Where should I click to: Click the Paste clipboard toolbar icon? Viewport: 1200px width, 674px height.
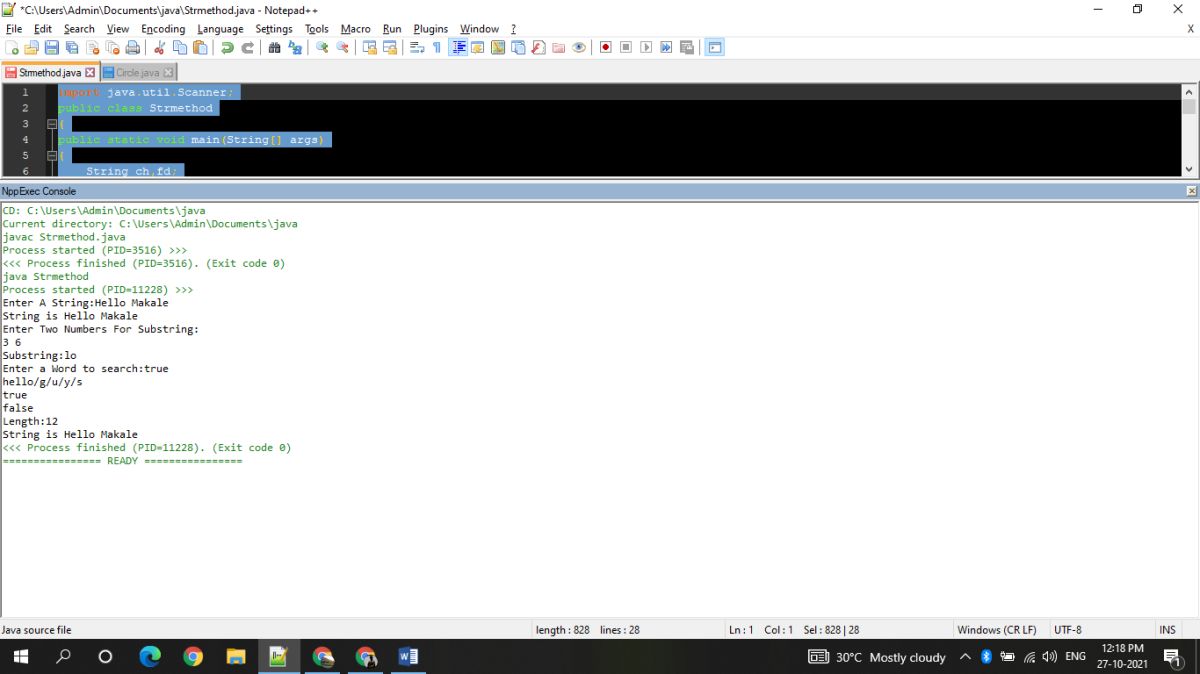pos(200,47)
